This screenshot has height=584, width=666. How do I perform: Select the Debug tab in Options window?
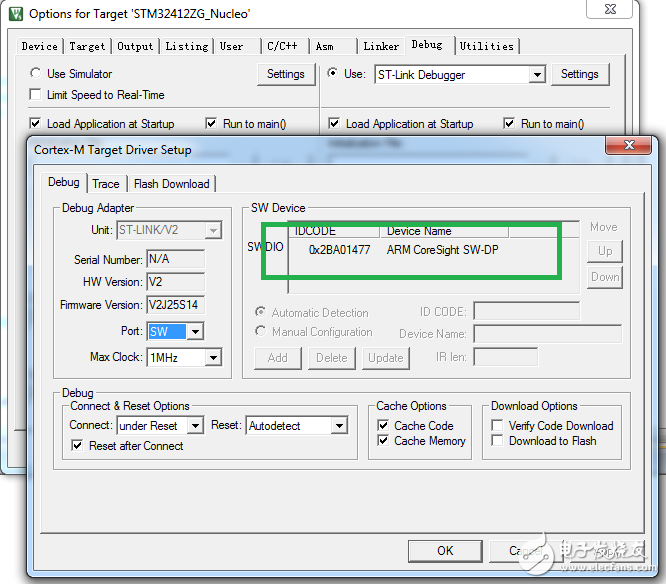[x=430, y=45]
